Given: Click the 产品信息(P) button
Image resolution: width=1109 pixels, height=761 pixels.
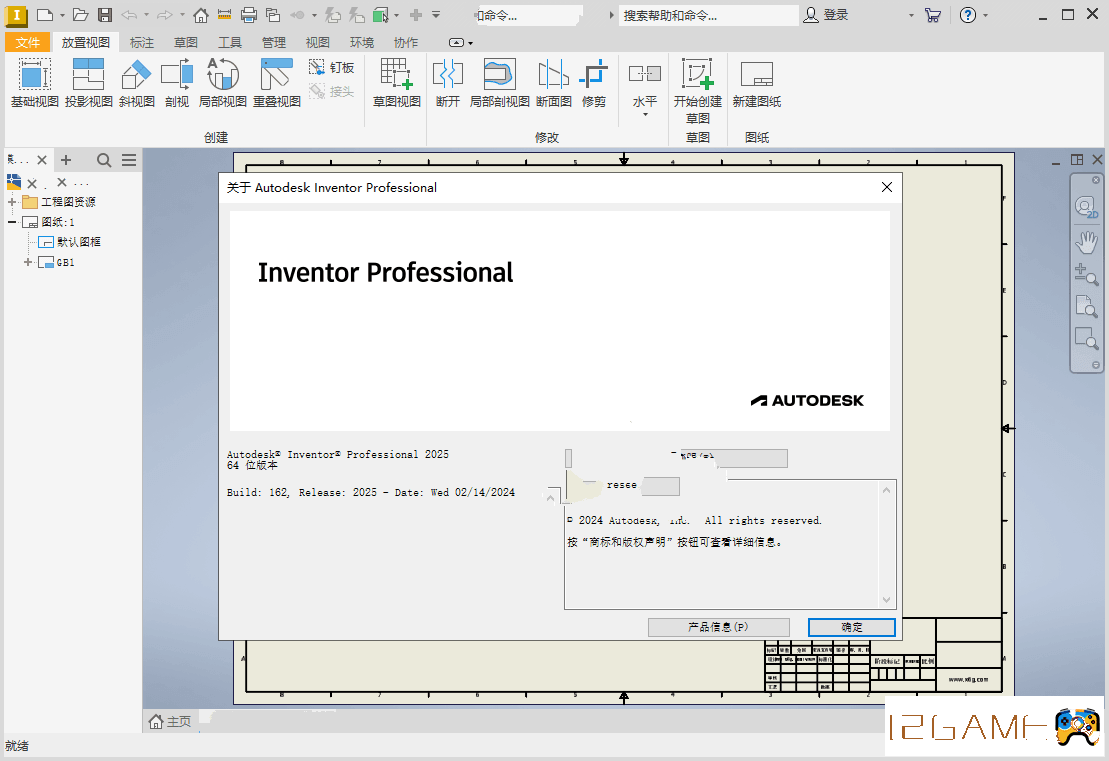Looking at the screenshot, I should tap(718, 627).
